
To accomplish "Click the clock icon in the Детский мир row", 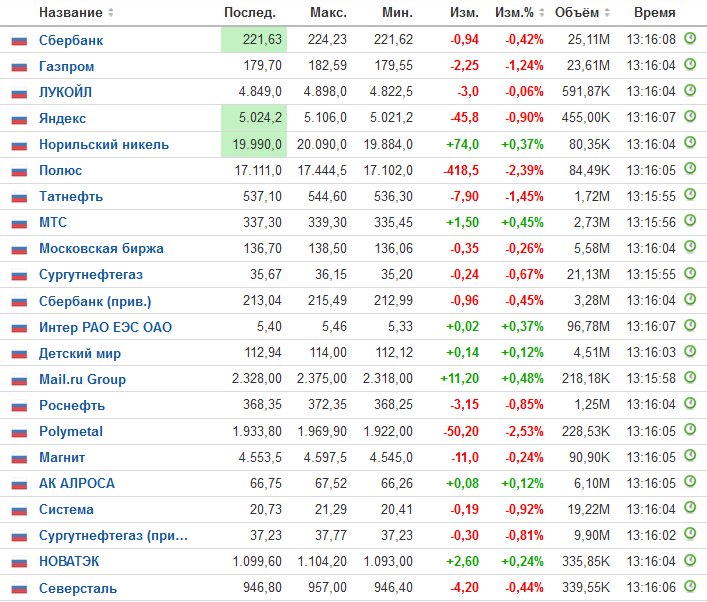I will [x=690, y=351].
